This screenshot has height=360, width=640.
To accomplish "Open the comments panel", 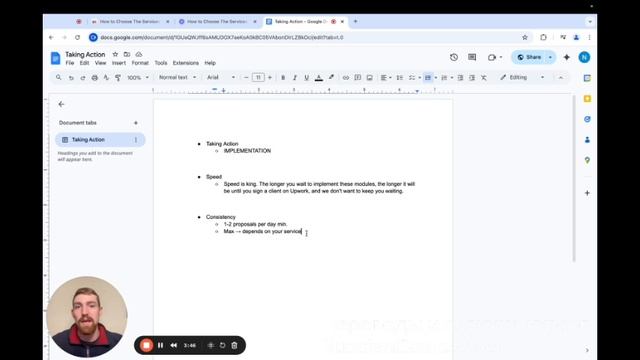I will coord(472,58).
